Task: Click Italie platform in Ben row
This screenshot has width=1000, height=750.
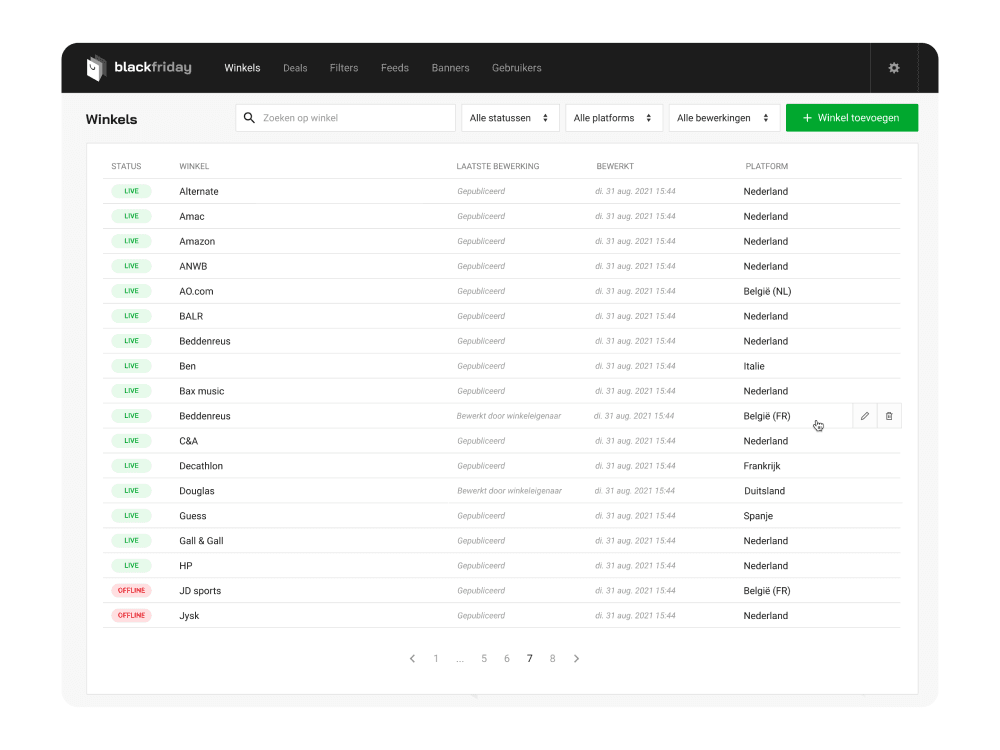Action: point(754,366)
